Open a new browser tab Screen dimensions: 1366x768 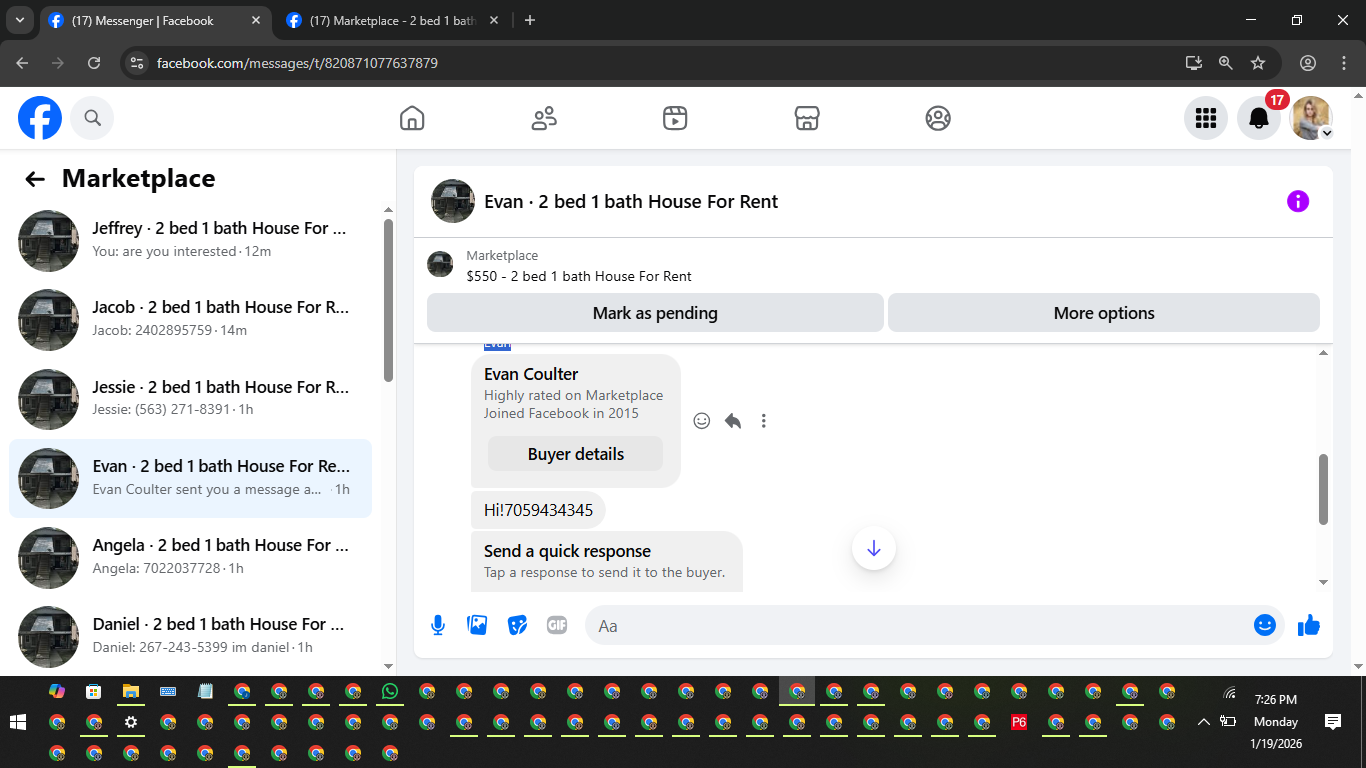(530, 20)
